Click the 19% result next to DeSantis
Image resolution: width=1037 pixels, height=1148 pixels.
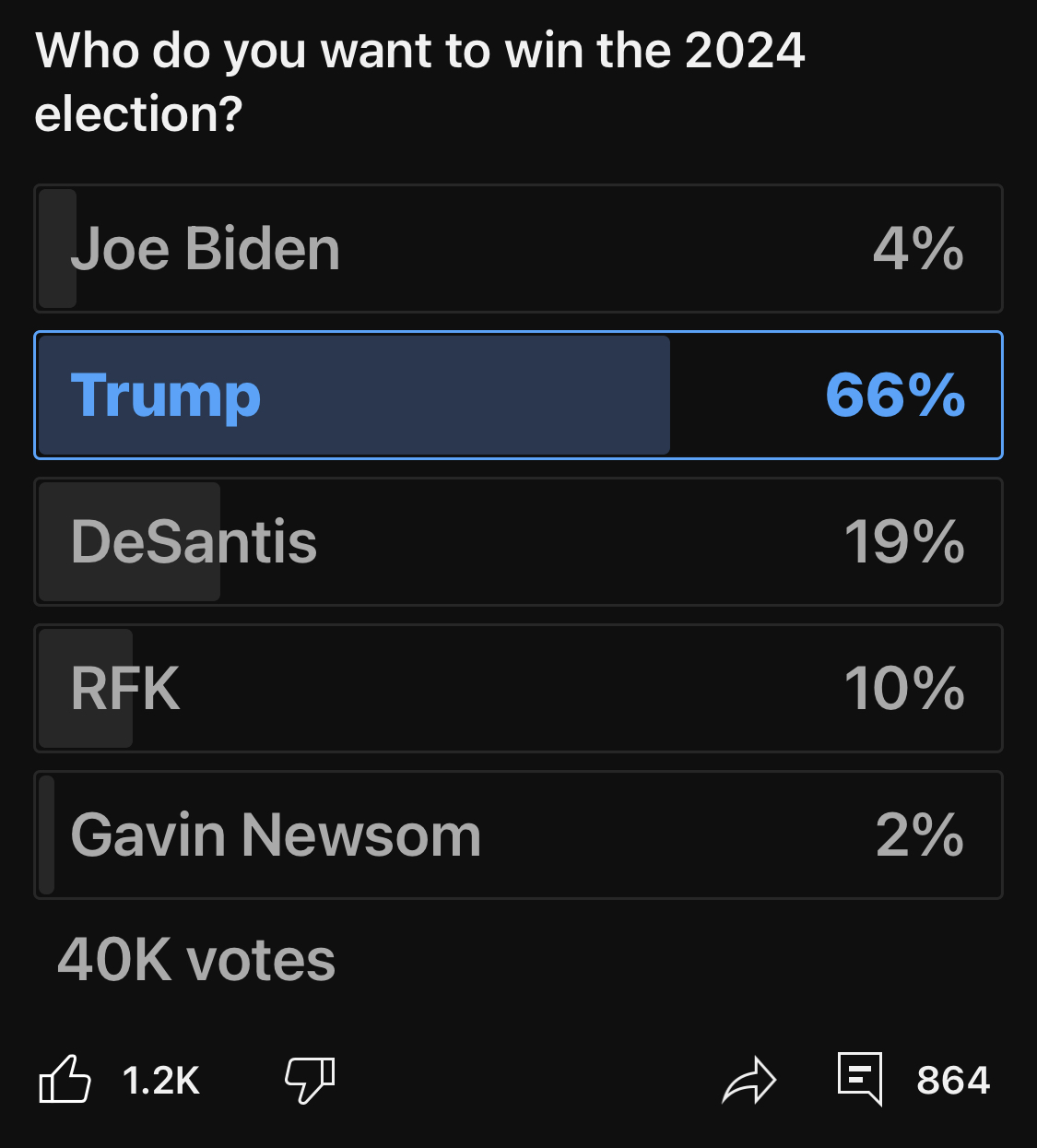pos(904,542)
